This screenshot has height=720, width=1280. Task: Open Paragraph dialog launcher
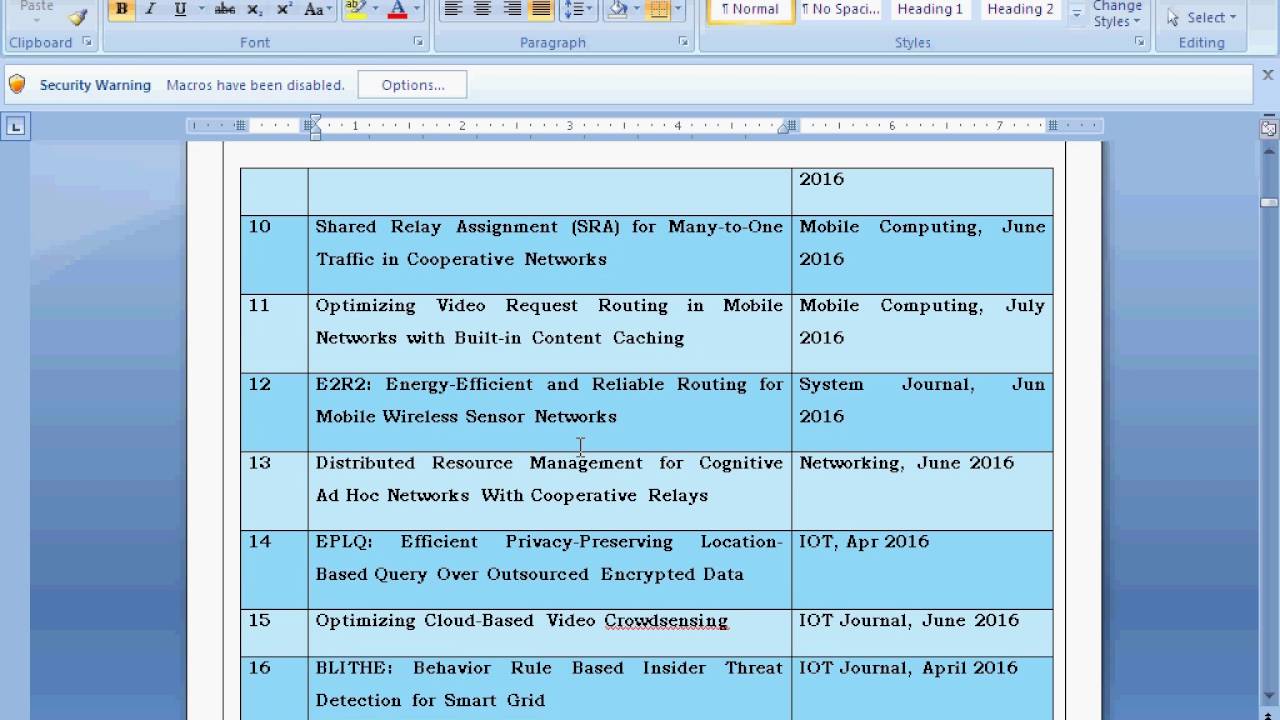(x=683, y=42)
